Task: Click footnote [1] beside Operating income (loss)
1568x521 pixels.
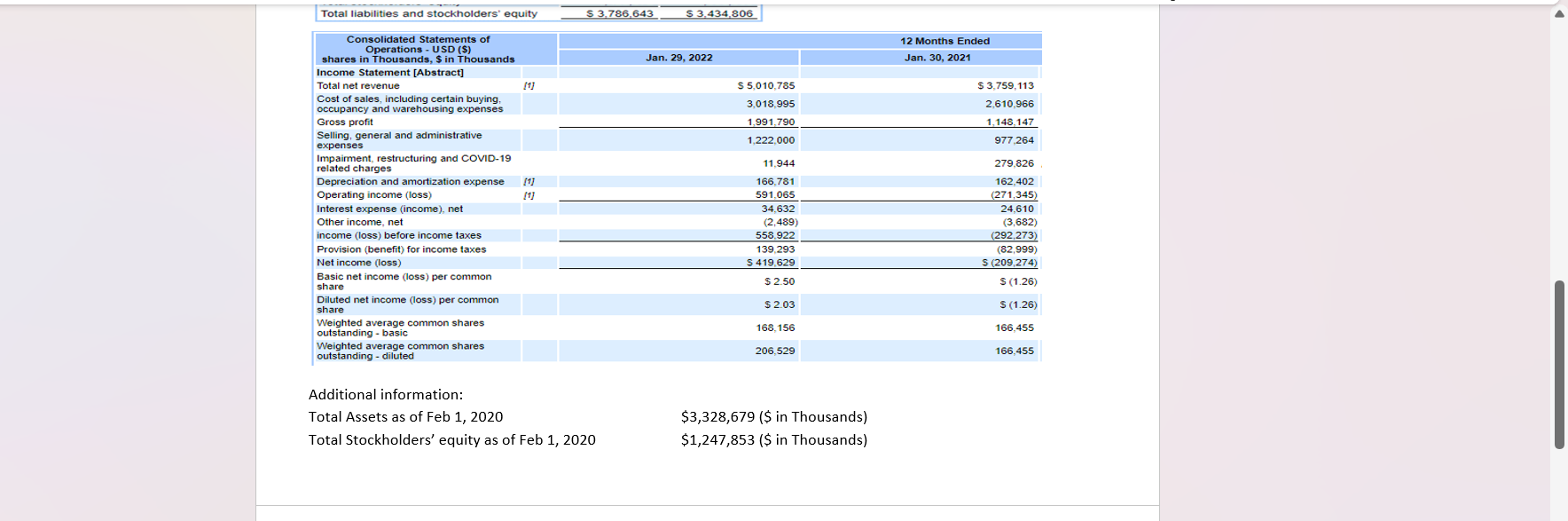Action: [x=529, y=195]
